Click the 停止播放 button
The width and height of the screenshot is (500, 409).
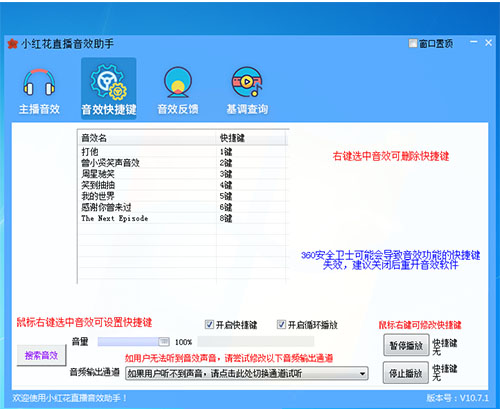point(406,373)
